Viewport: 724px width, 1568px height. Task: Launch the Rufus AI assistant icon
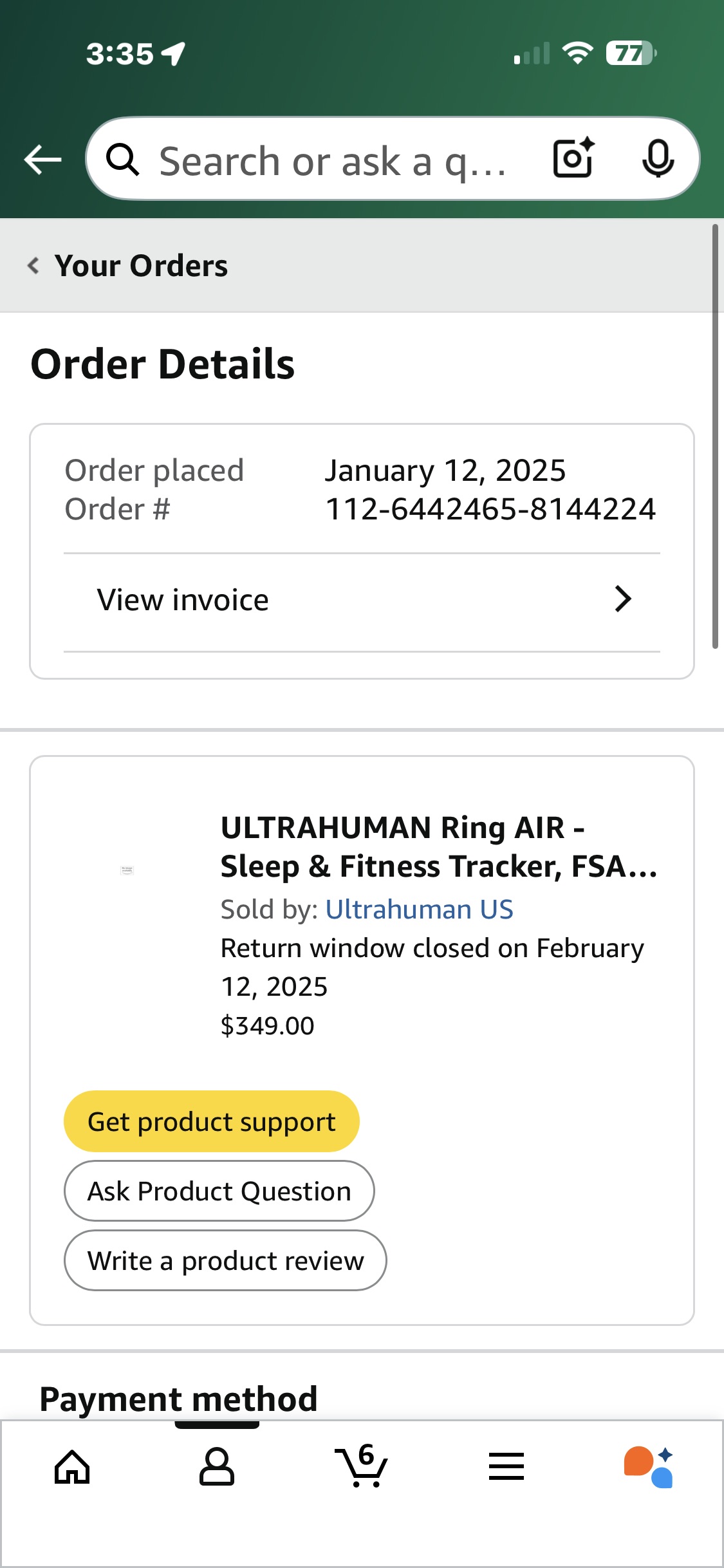pyautogui.click(x=649, y=1467)
